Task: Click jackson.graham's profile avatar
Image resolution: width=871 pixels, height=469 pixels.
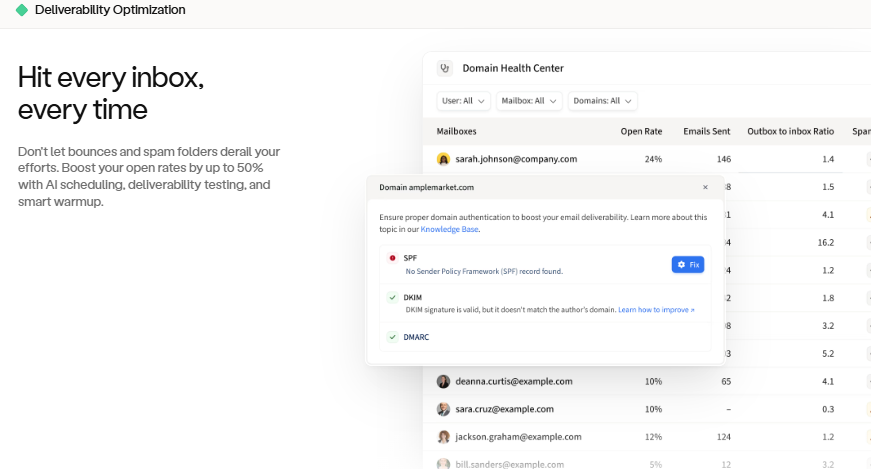Action: [444, 437]
